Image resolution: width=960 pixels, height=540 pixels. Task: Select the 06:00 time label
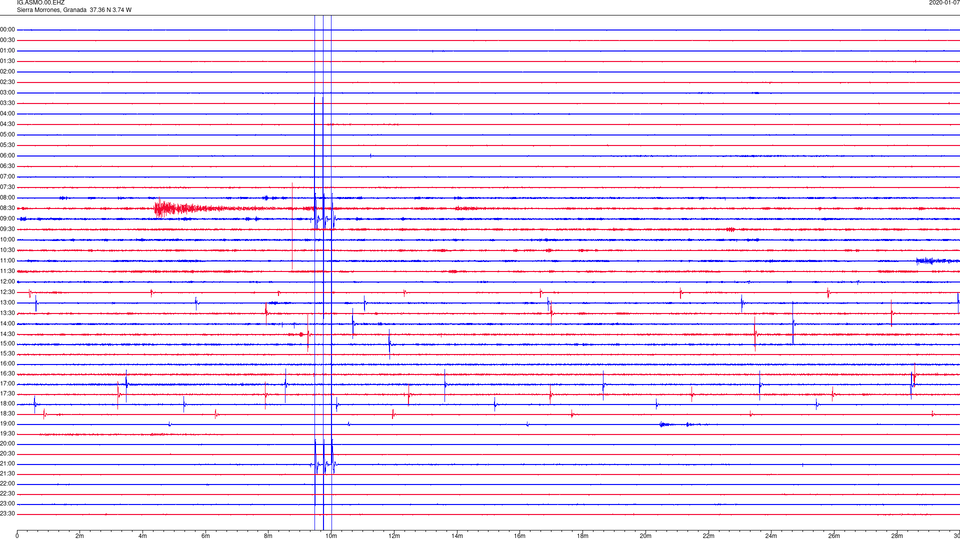click(7, 156)
